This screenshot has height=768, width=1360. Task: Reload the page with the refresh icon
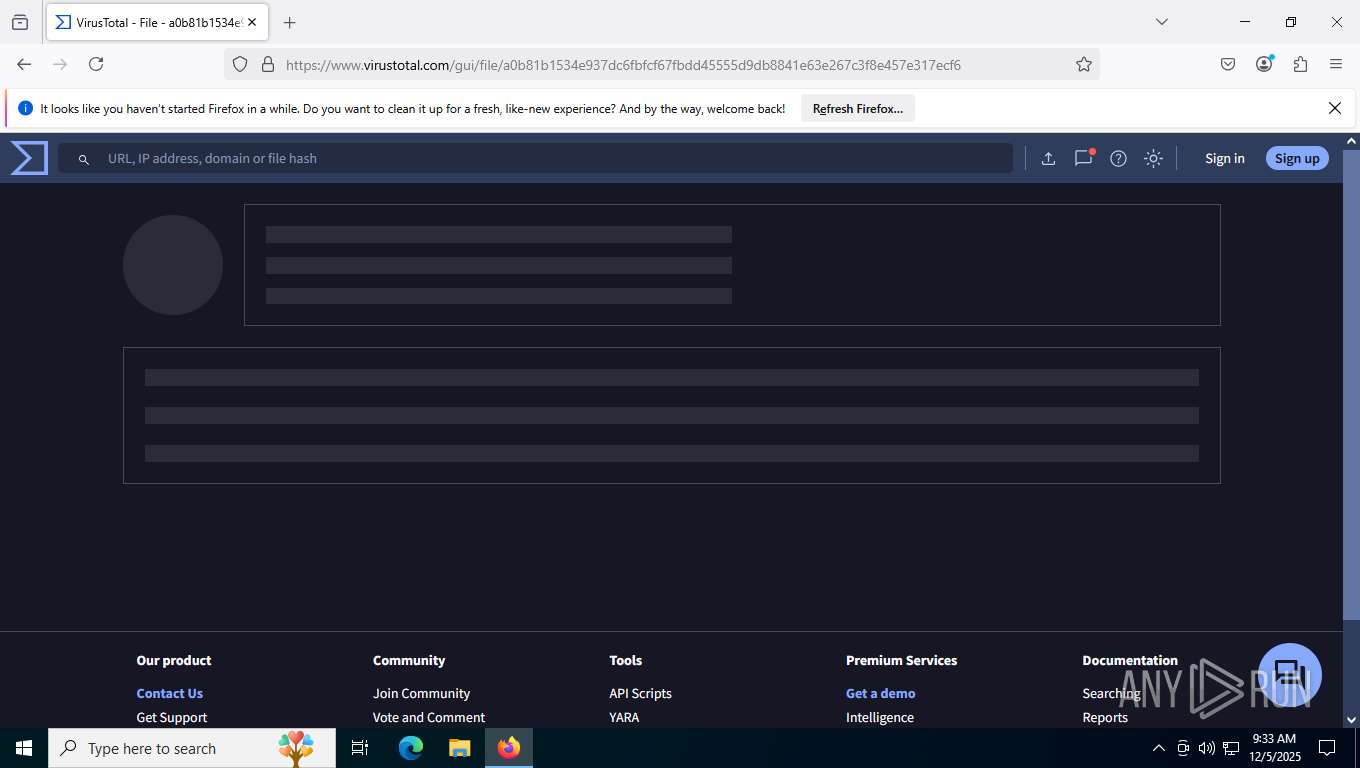click(96, 64)
